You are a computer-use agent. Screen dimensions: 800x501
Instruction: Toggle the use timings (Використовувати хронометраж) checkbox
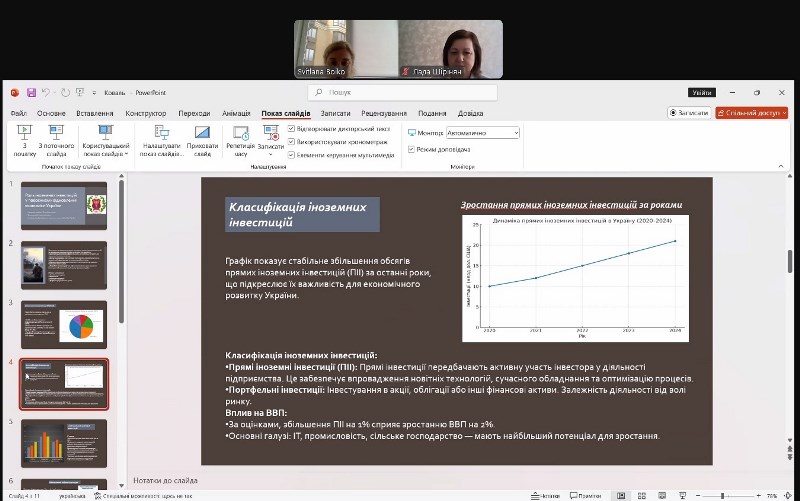[x=291, y=142]
